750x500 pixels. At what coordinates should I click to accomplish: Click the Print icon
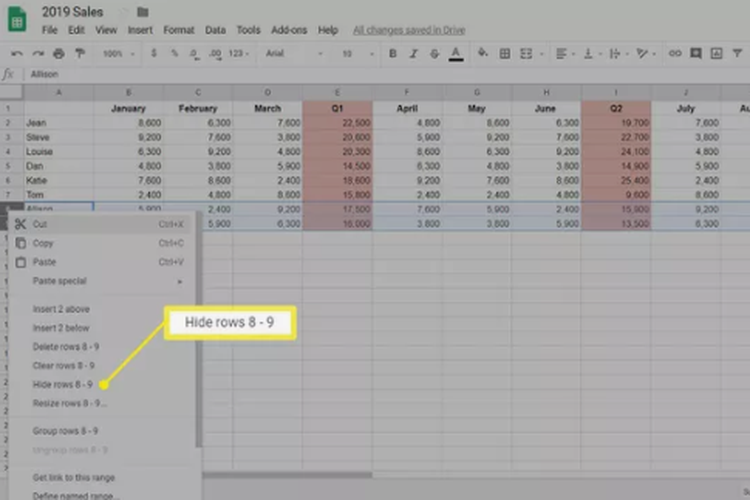(x=59, y=54)
